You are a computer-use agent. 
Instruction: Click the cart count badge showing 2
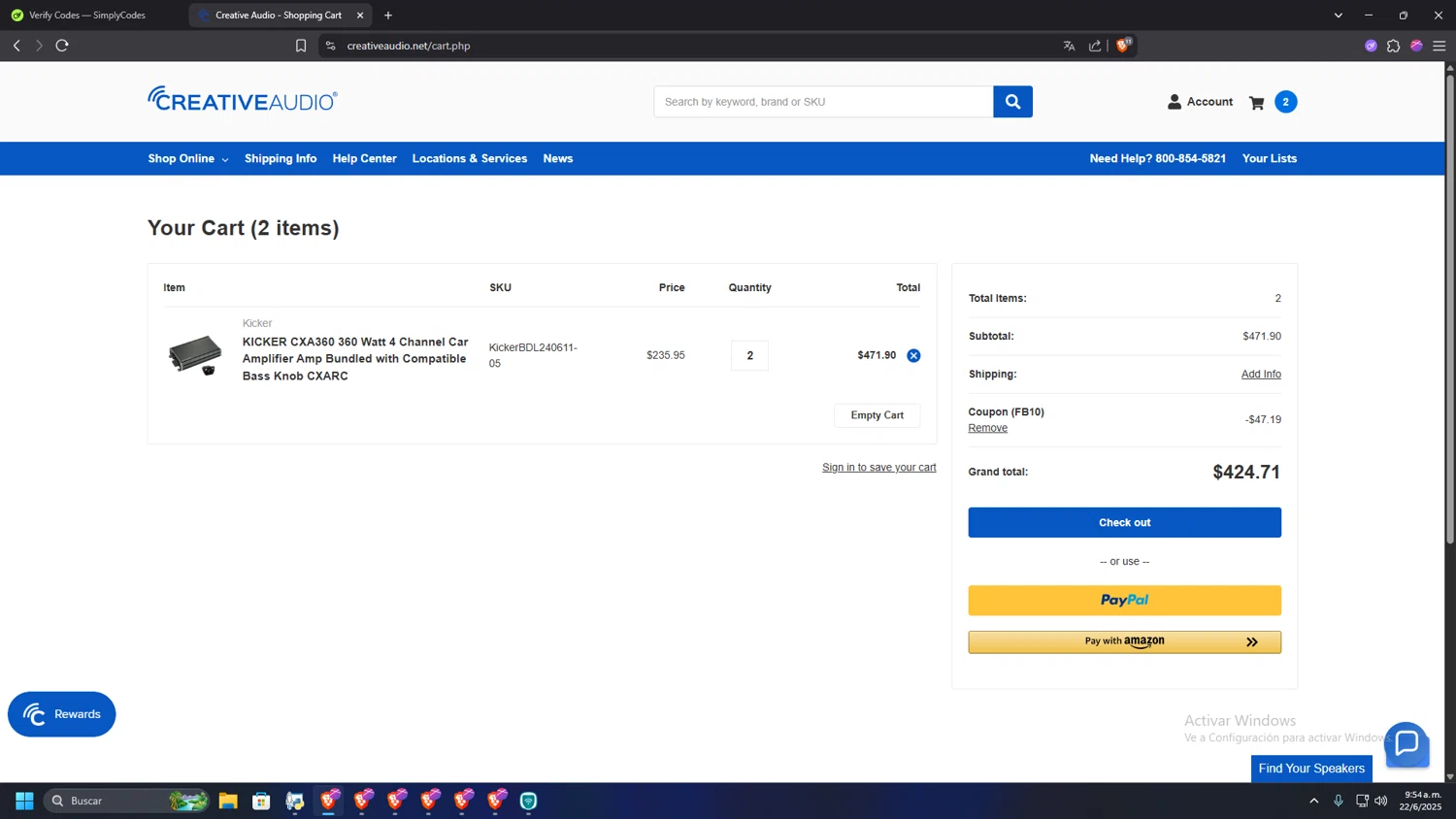coord(1285,102)
